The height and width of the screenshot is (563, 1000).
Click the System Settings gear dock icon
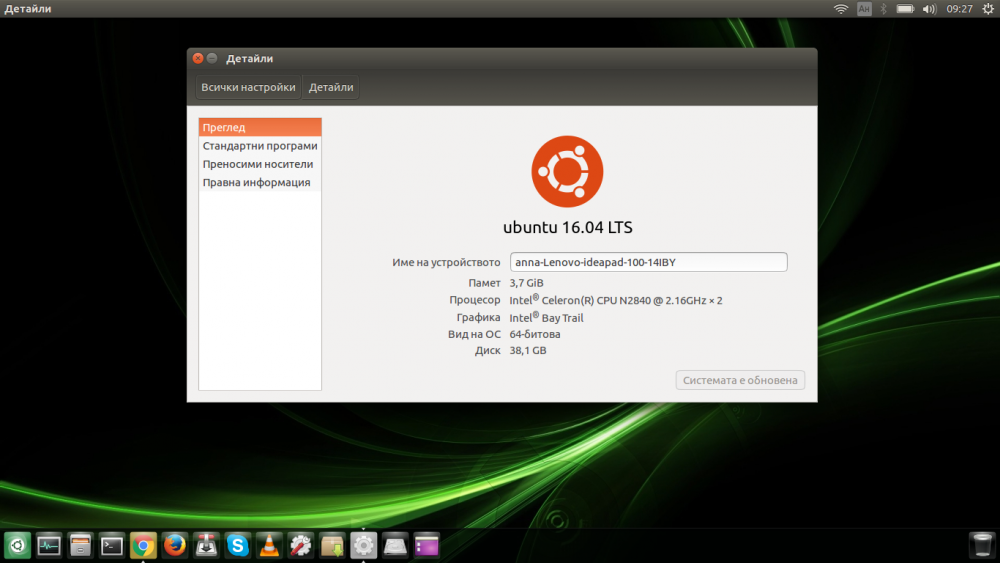click(x=364, y=546)
